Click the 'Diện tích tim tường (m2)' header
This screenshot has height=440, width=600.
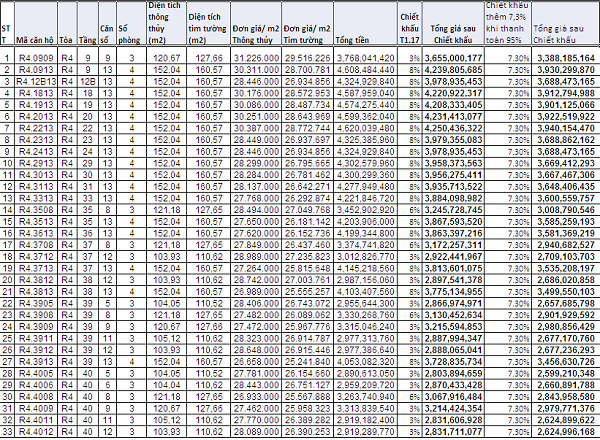[x=208, y=23]
